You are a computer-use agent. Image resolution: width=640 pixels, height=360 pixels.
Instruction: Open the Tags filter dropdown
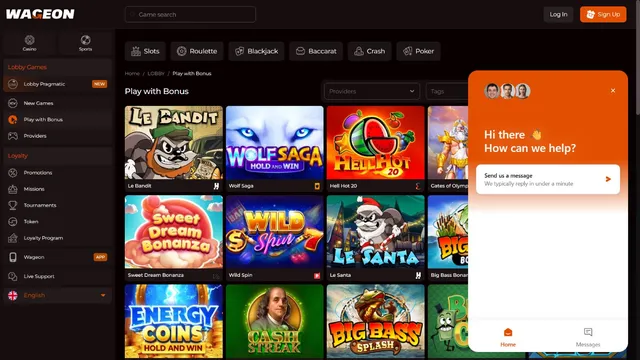pos(447,91)
